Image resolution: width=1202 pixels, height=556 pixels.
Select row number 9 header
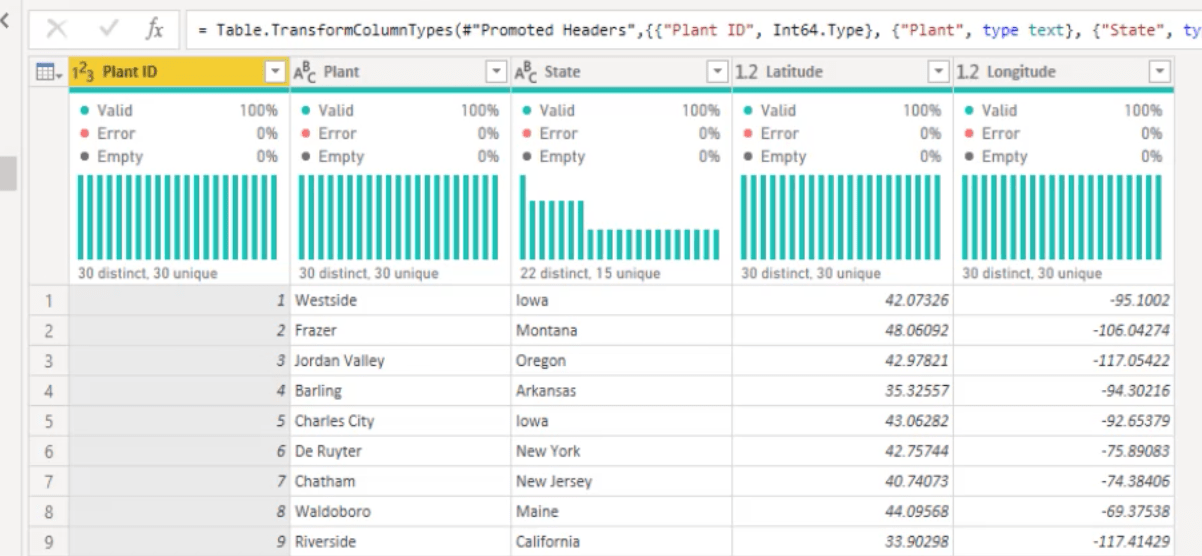[48, 541]
